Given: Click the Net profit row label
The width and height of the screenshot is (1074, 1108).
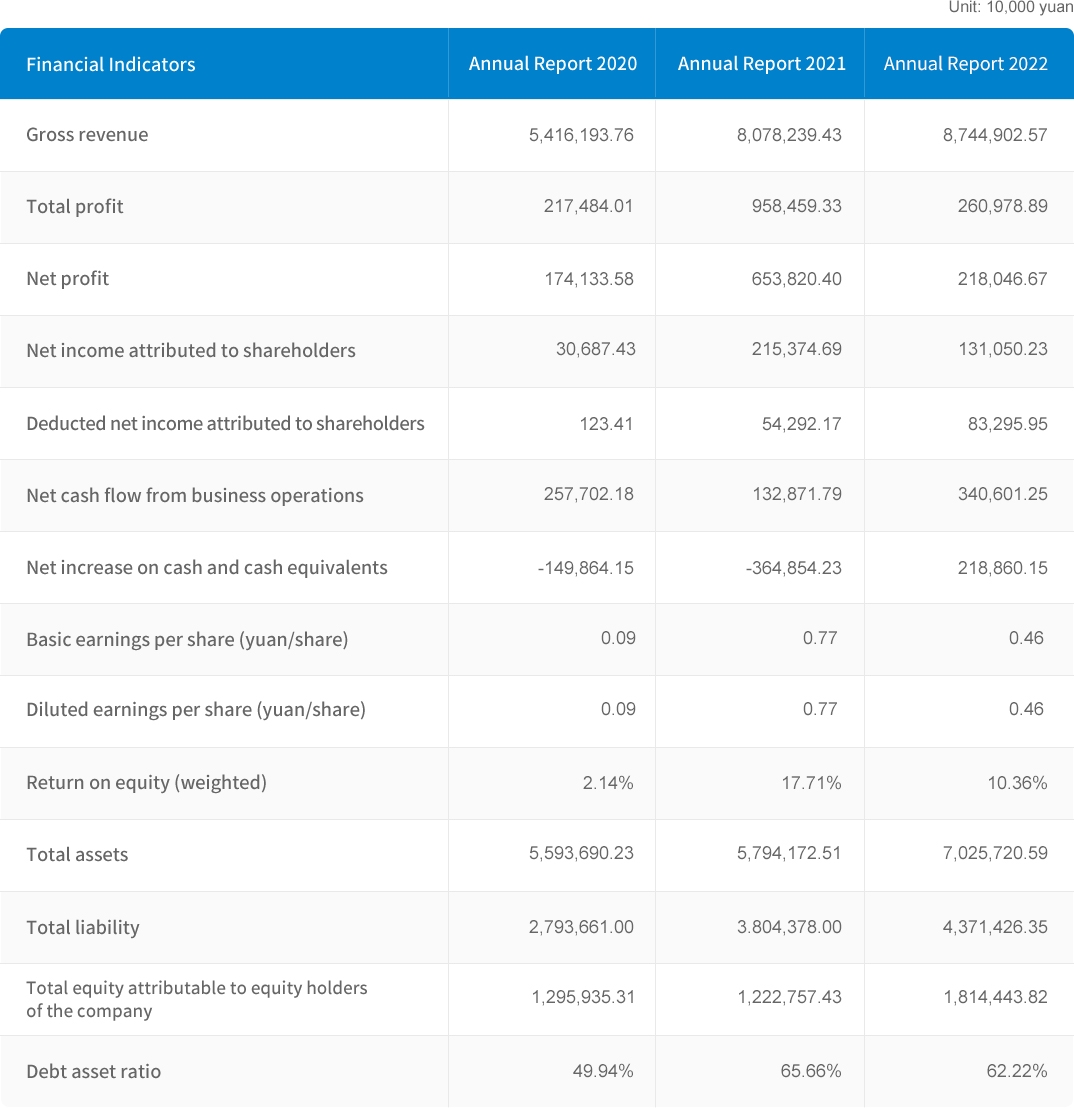Looking at the screenshot, I should (x=68, y=279).
